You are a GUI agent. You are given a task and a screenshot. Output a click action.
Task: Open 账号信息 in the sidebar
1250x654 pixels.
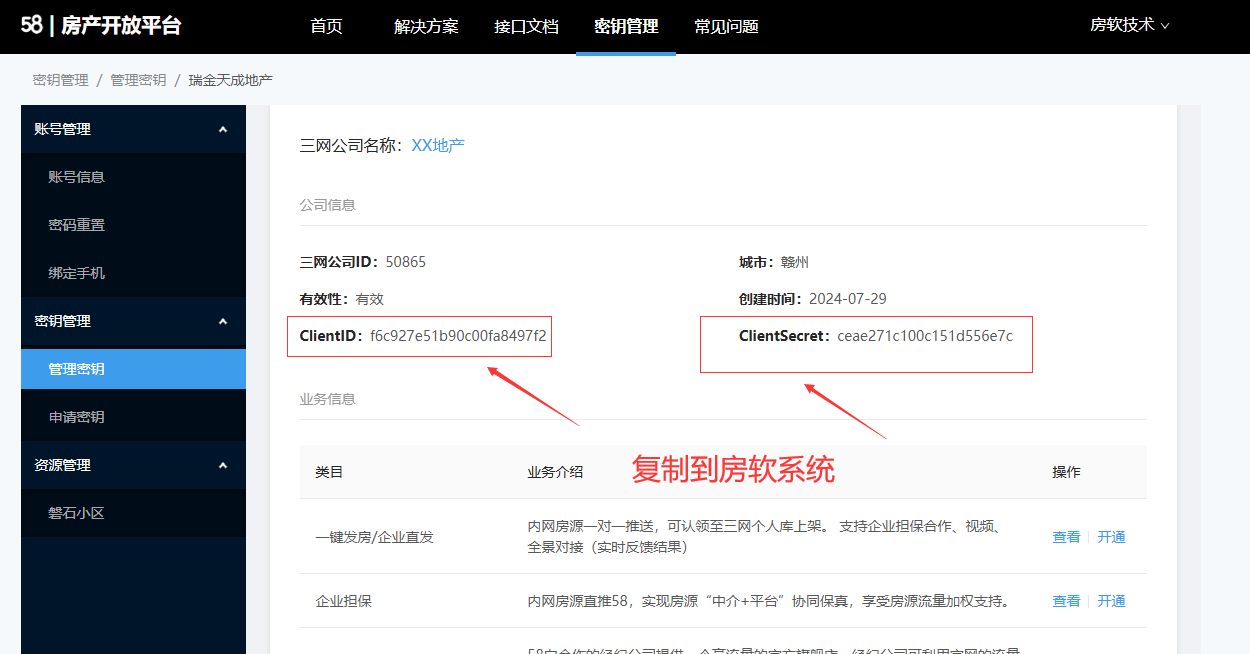point(133,177)
